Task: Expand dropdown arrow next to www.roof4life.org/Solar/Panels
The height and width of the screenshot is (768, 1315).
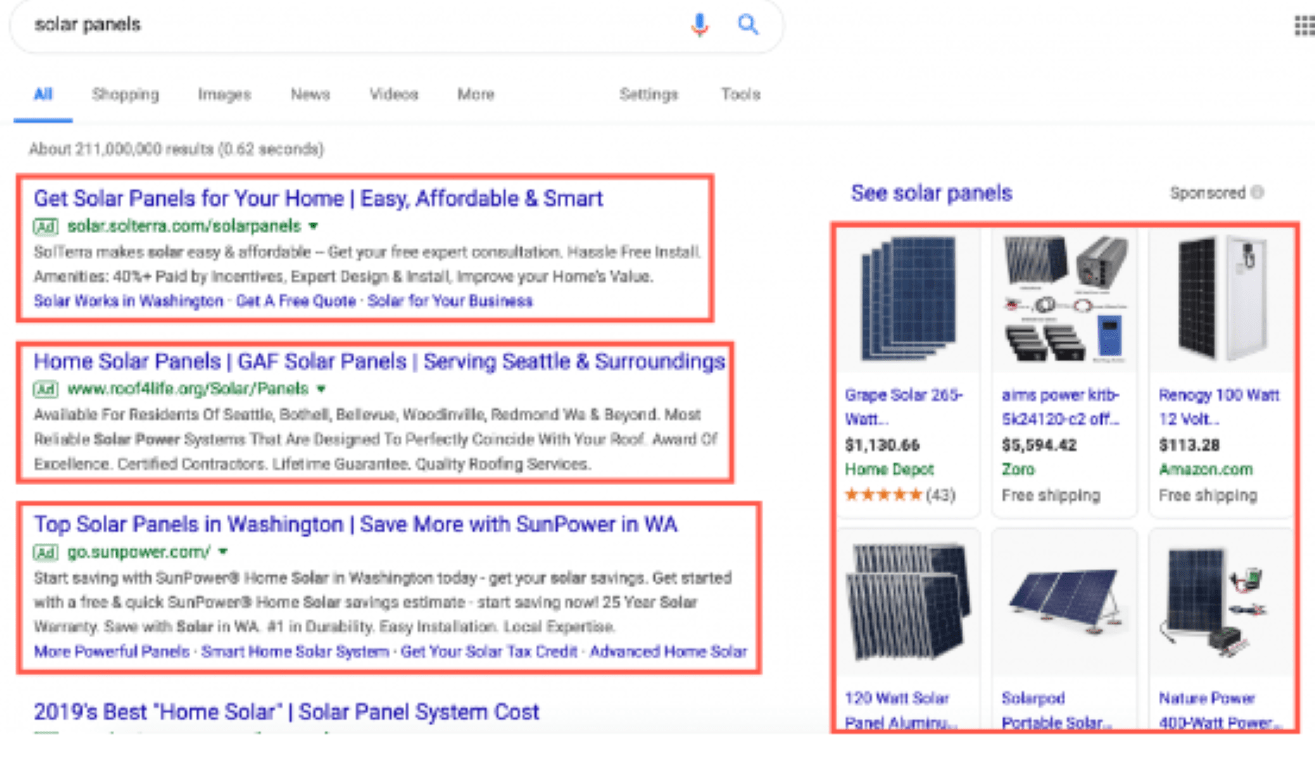Action: (x=320, y=389)
